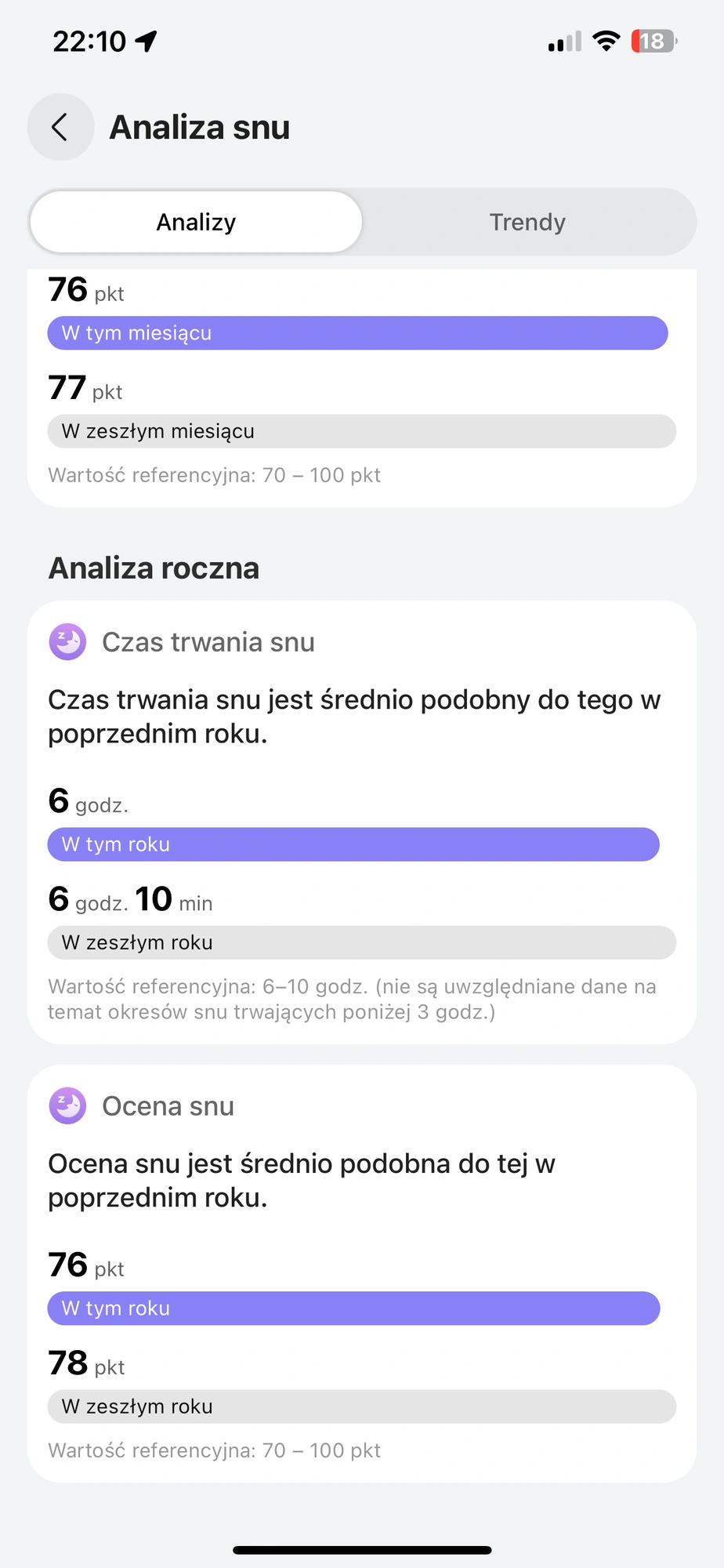Select the moon icon beside Czas trwania snu

pyautogui.click(x=67, y=642)
